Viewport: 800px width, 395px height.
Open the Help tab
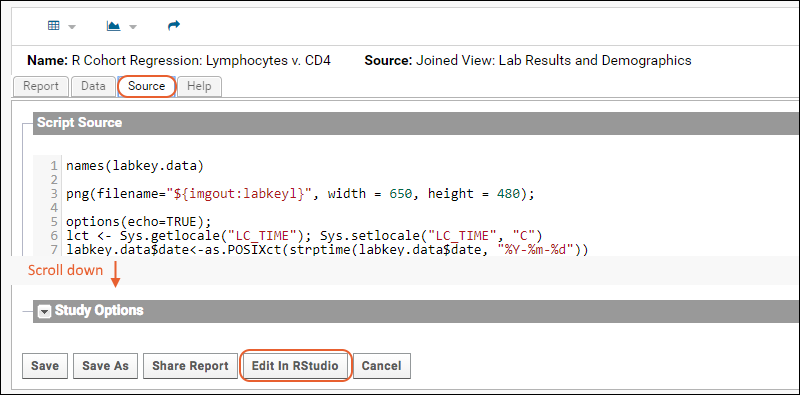tap(199, 86)
